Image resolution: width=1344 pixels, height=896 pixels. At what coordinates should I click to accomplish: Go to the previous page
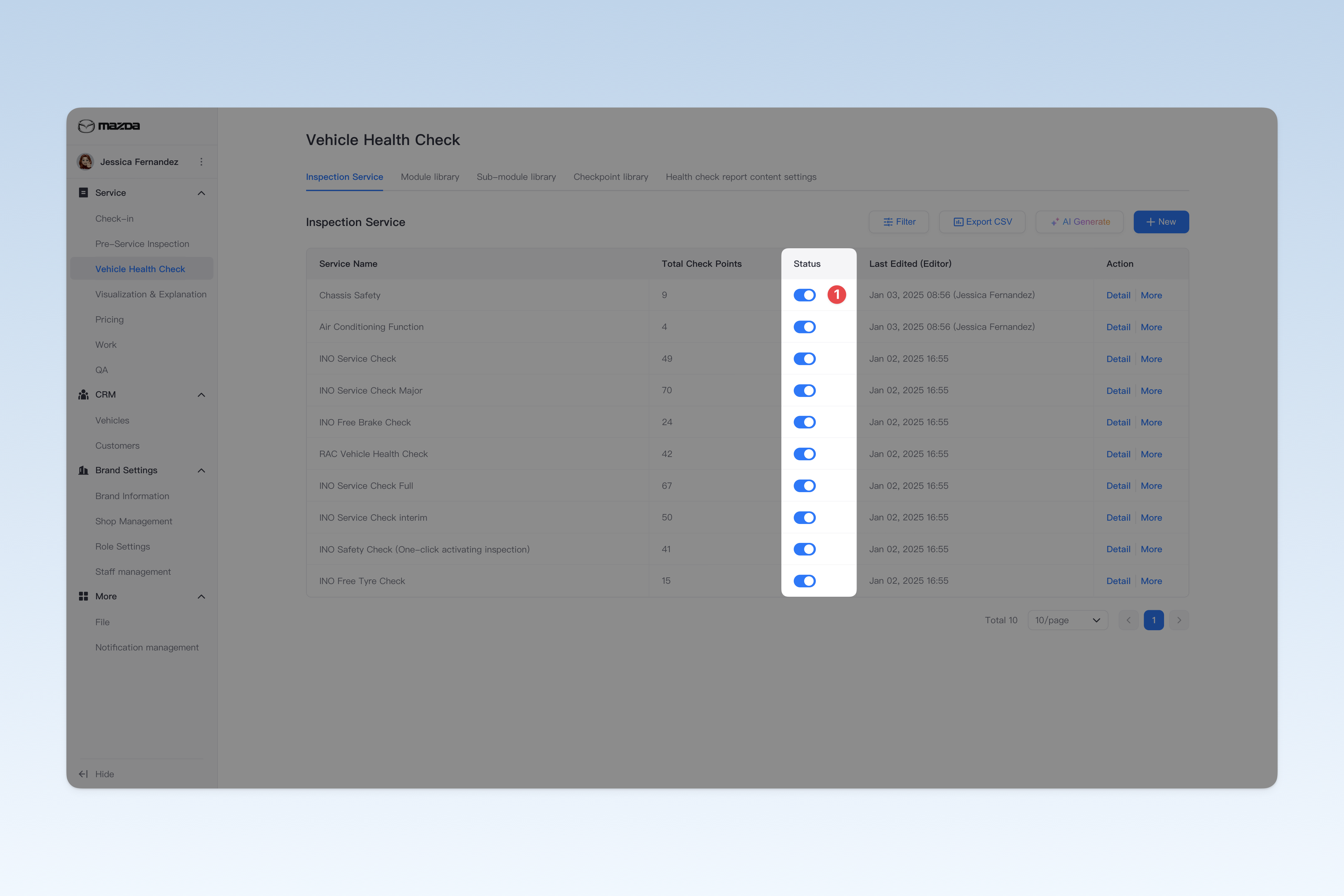click(1129, 620)
